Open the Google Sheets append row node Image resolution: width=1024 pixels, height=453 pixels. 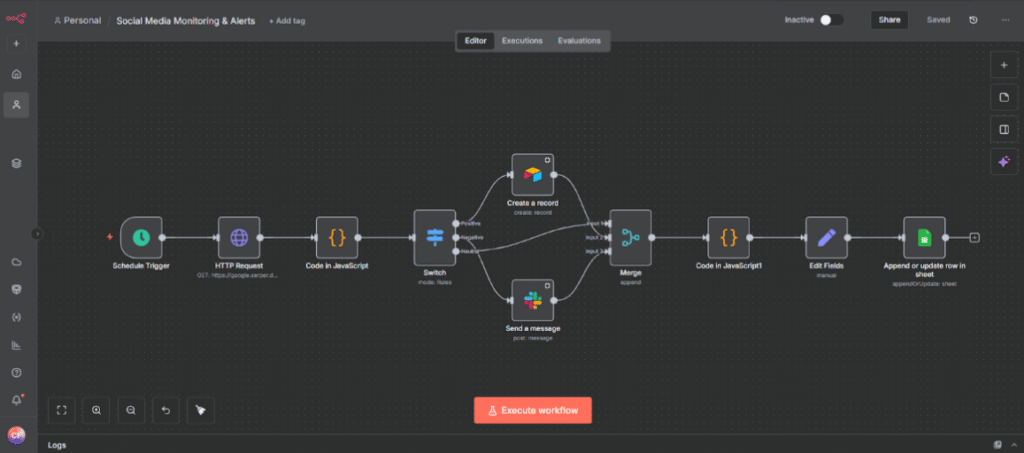click(924, 237)
